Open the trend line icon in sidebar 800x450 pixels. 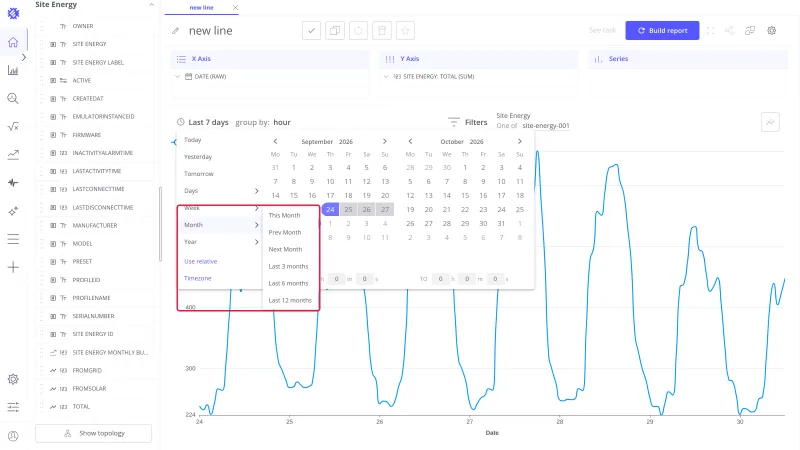(x=13, y=155)
